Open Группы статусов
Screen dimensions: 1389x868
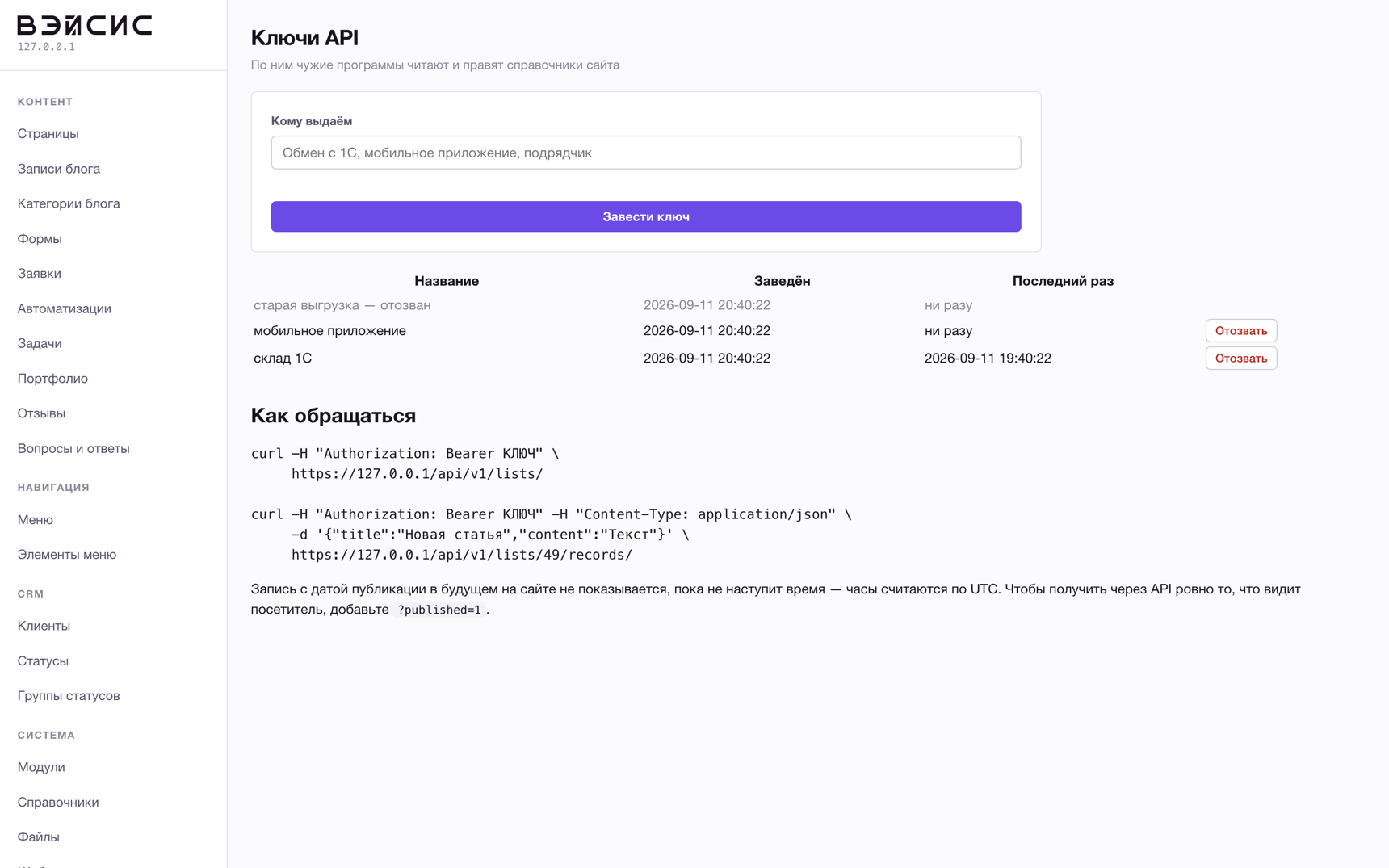click(x=69, y=695)
